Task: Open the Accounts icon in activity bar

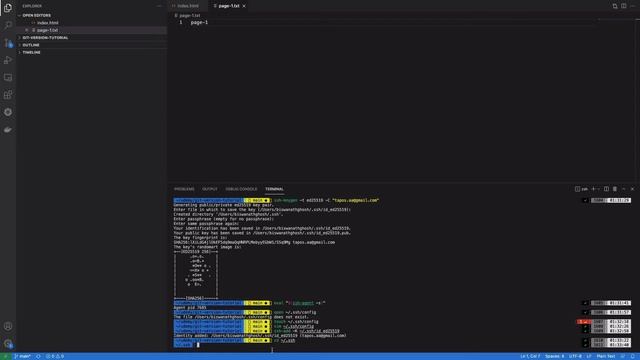Action: pos(8,326)
